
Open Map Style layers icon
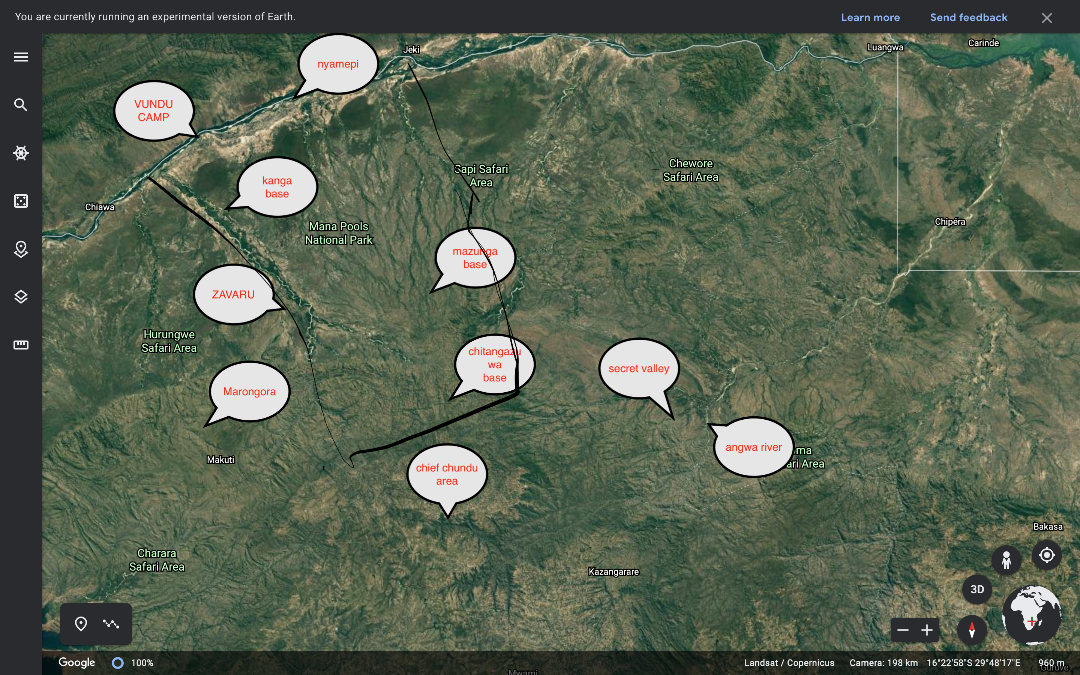[21, 297]
